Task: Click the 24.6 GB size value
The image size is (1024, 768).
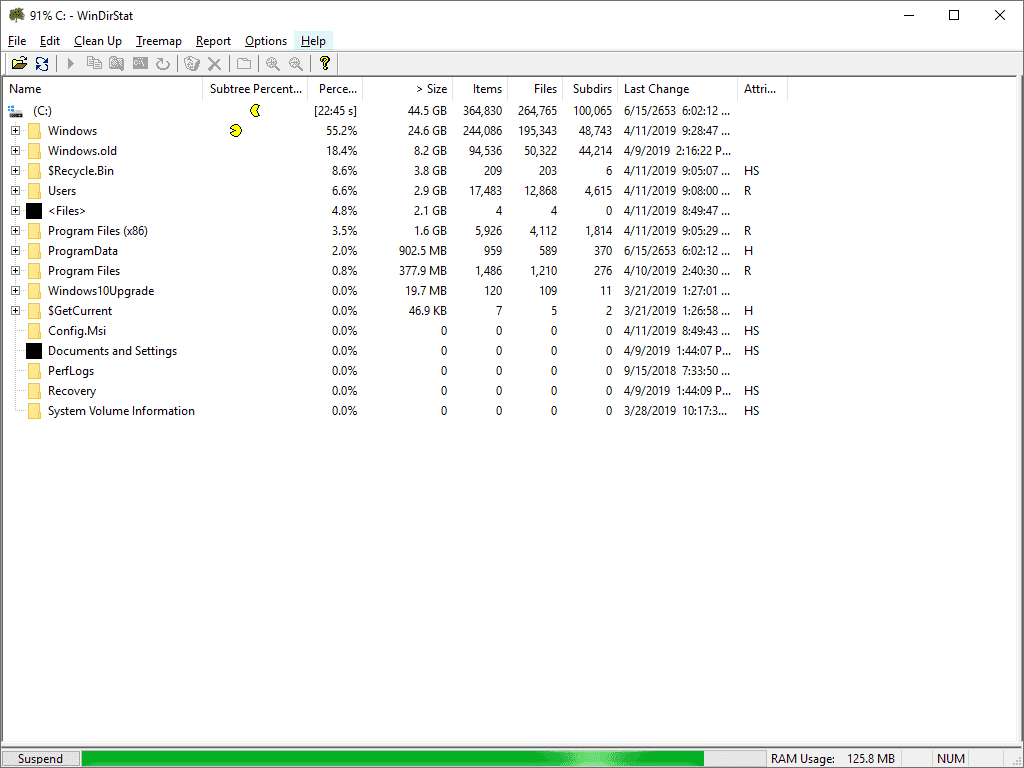Action: point(427,131)
